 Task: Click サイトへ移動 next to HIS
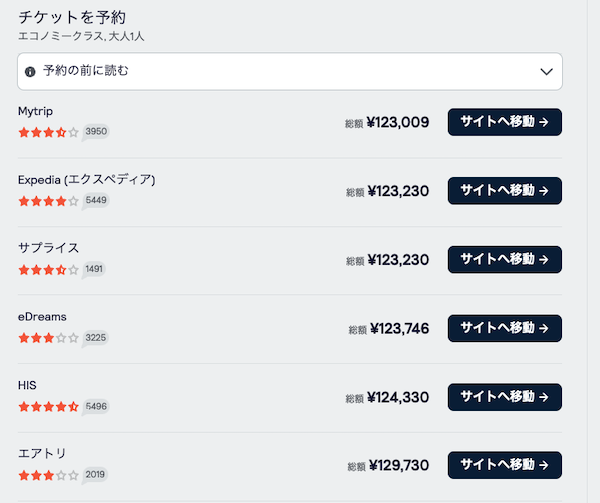click(504, 397)
